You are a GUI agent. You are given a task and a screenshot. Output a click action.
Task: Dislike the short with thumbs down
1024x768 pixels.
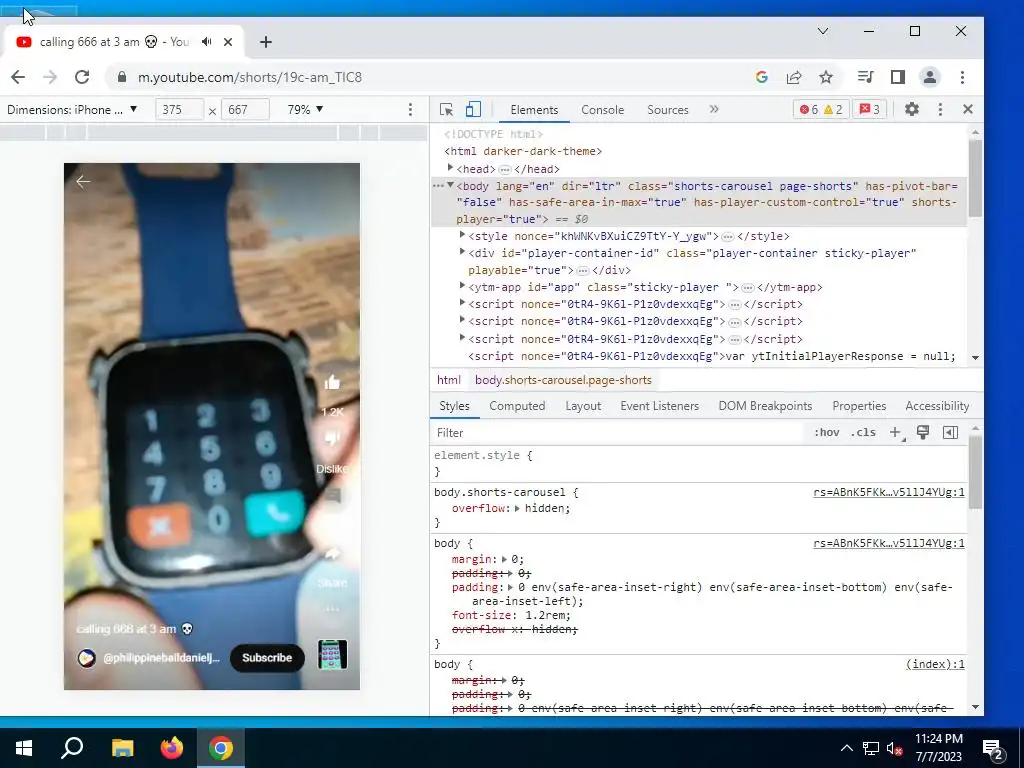pos(332,440)
